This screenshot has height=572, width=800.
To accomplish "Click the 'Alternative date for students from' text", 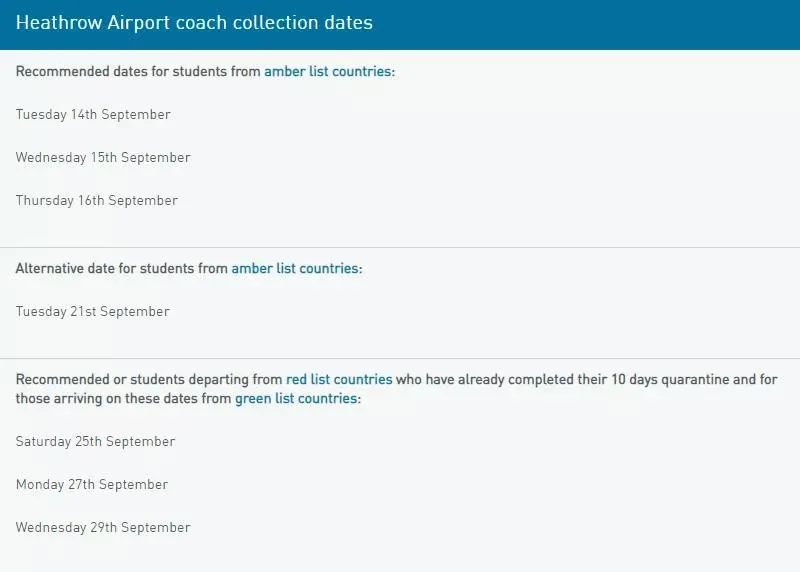I will click(x=122, y=268).
